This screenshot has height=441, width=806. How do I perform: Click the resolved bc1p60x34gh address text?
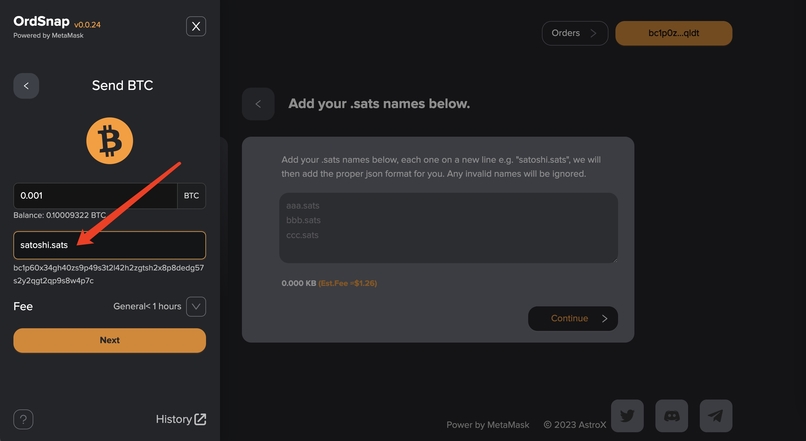click(108, 274)
